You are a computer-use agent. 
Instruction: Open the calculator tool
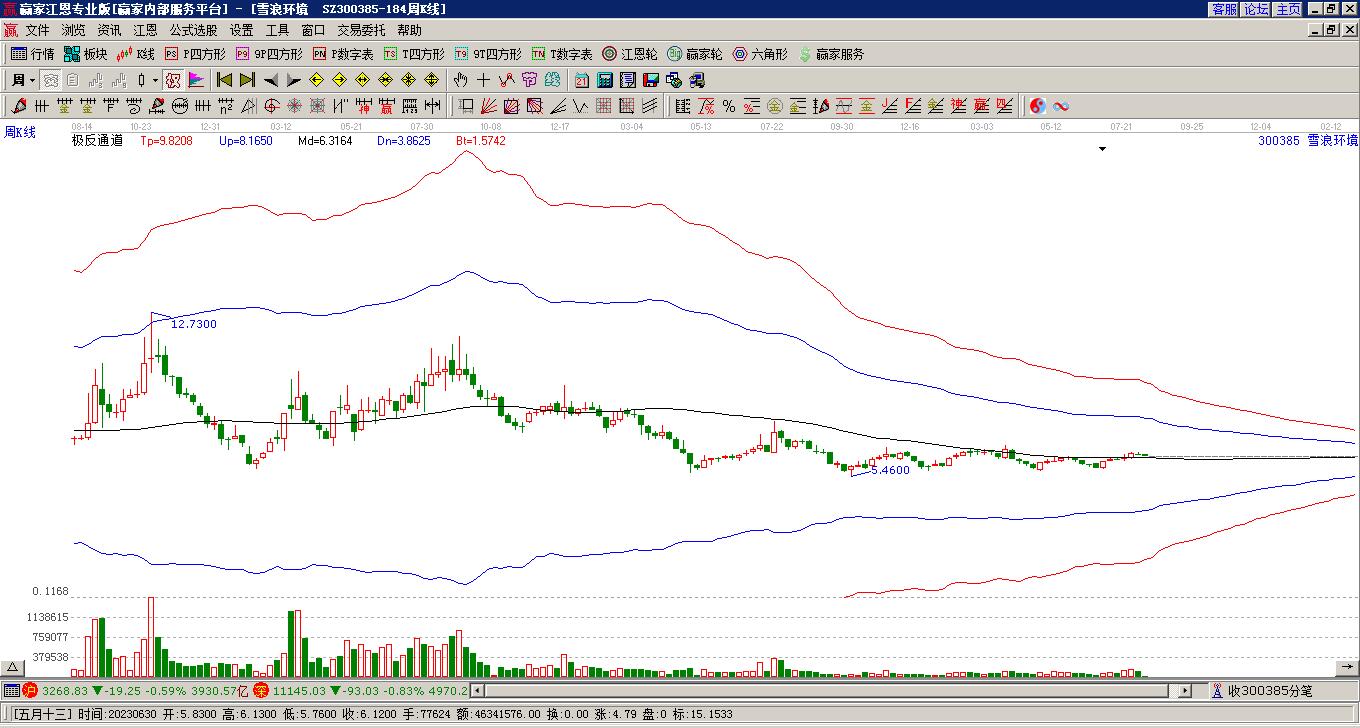[605, 80]
